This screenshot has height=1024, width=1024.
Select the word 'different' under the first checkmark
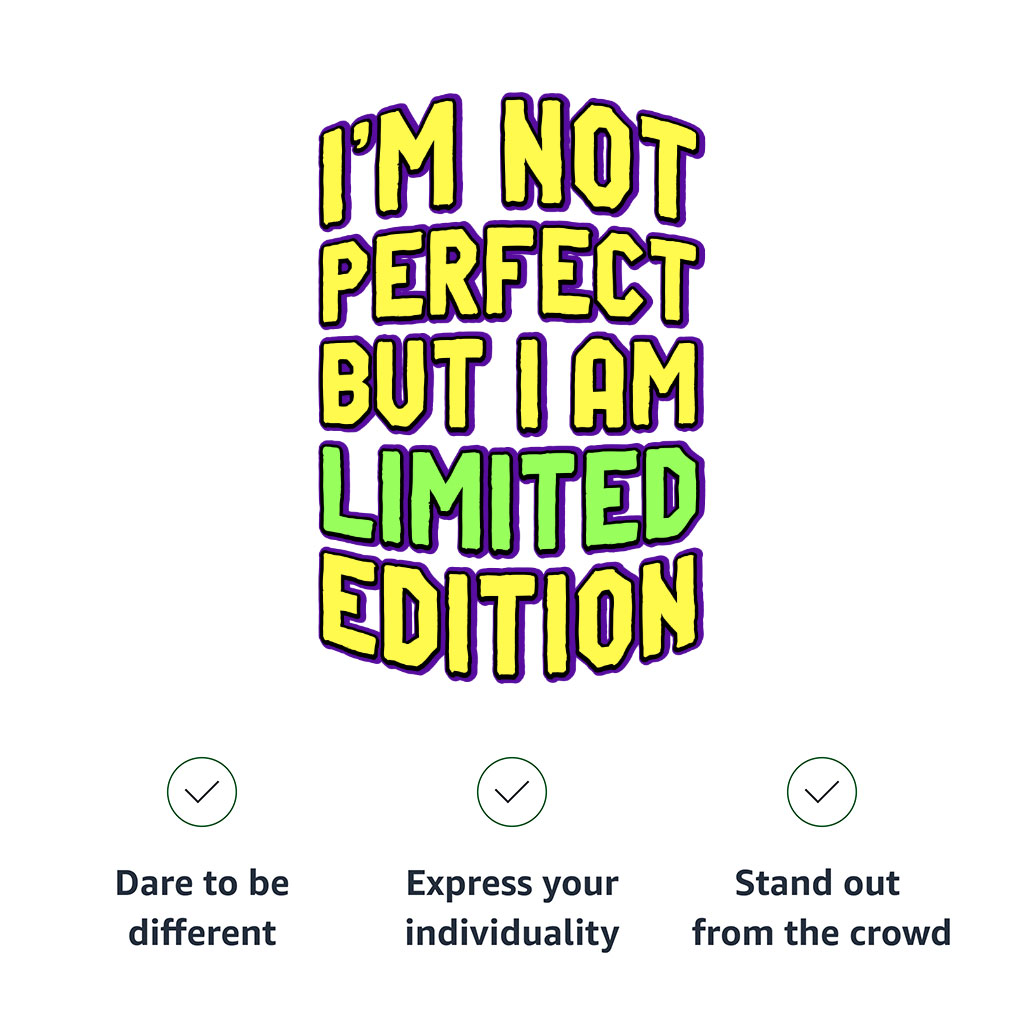click(x=202, y=933)
